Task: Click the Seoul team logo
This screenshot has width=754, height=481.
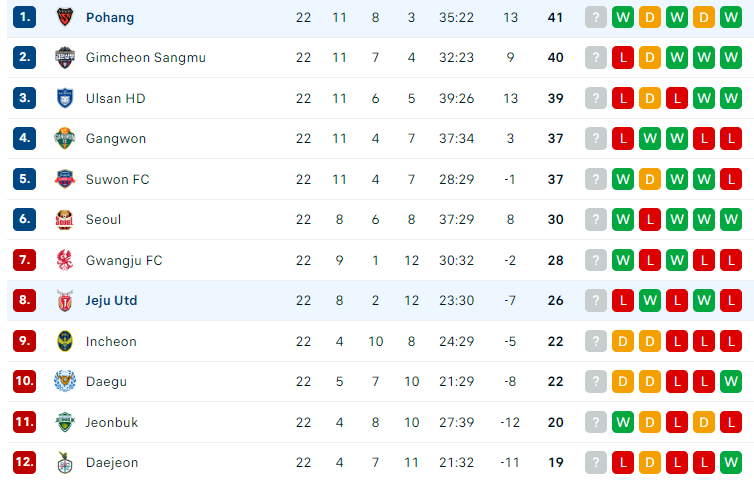Action: pos(64,220)
